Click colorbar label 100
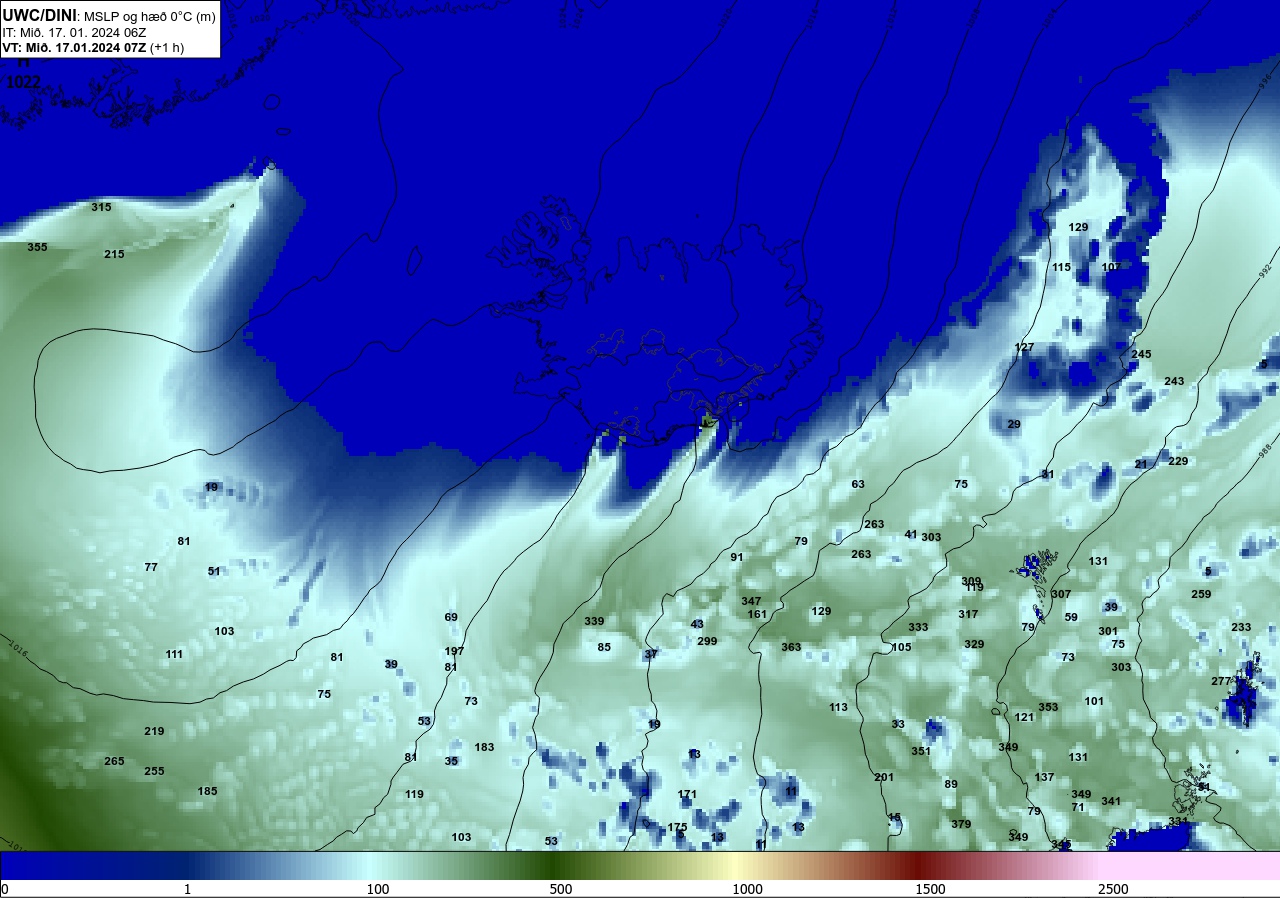The height and width of the screenshot is (898, 1280). pyautogui.click(x=377, y=889)
